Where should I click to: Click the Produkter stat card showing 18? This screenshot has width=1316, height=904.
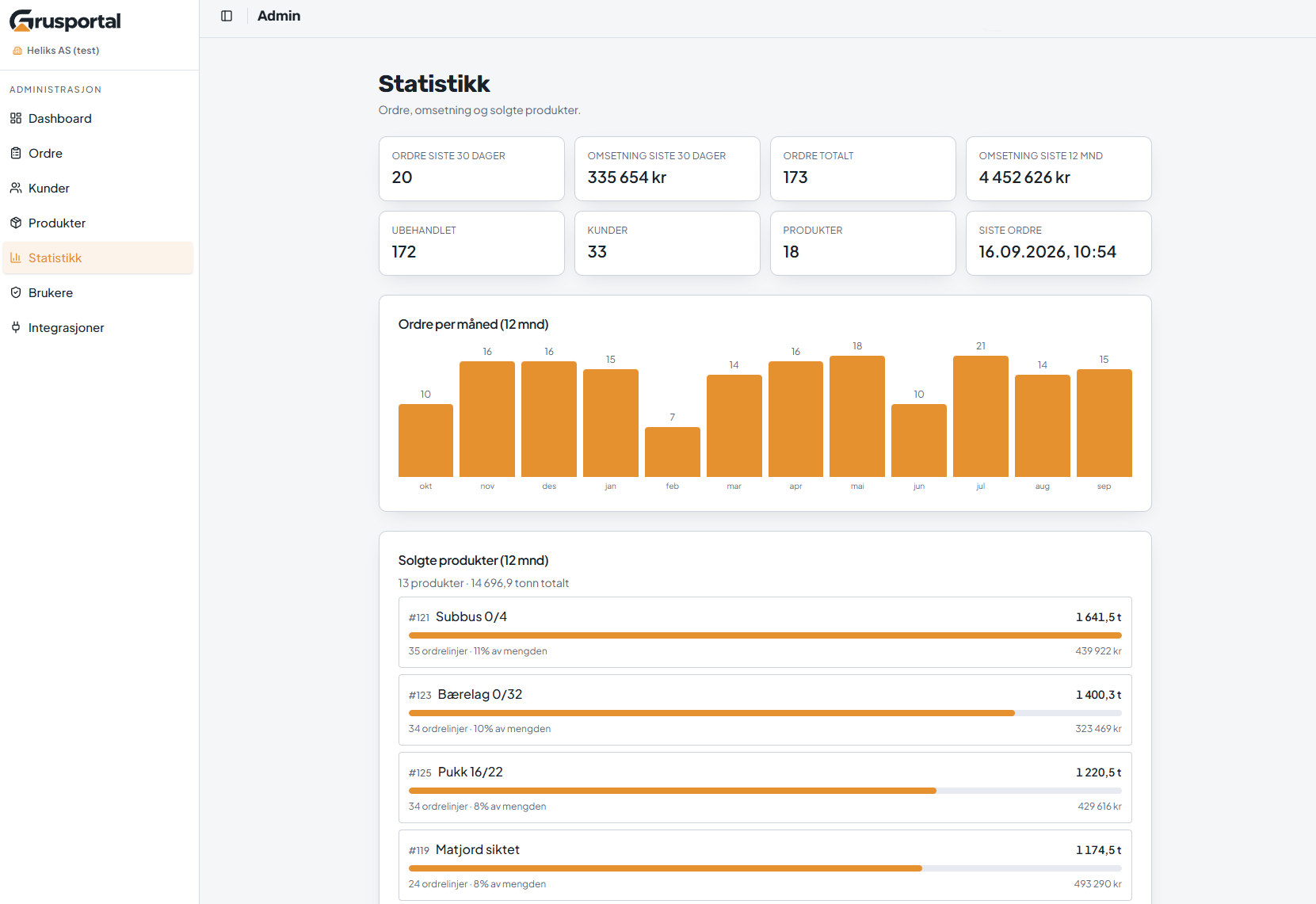pyautogui.click(x=863, y=243)
